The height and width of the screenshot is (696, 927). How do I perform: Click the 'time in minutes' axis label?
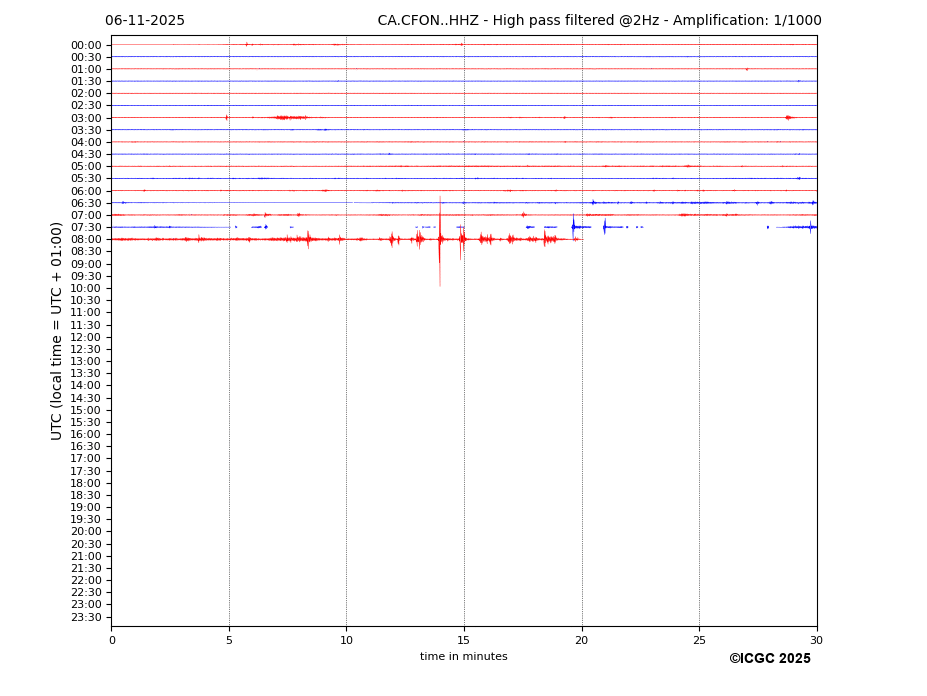(x=463, y=657)
